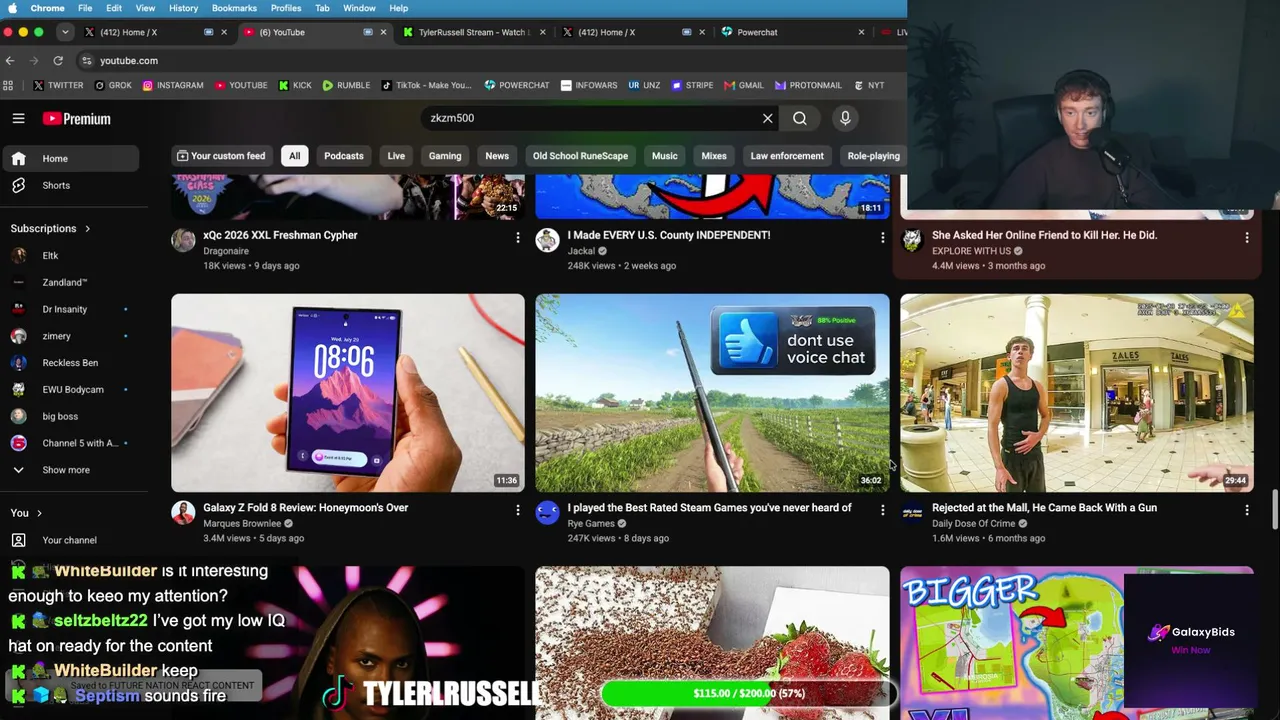Open the Bookmarks menu in the menu bar
This screenshot has width=1280, height=720.
point(234,8)
